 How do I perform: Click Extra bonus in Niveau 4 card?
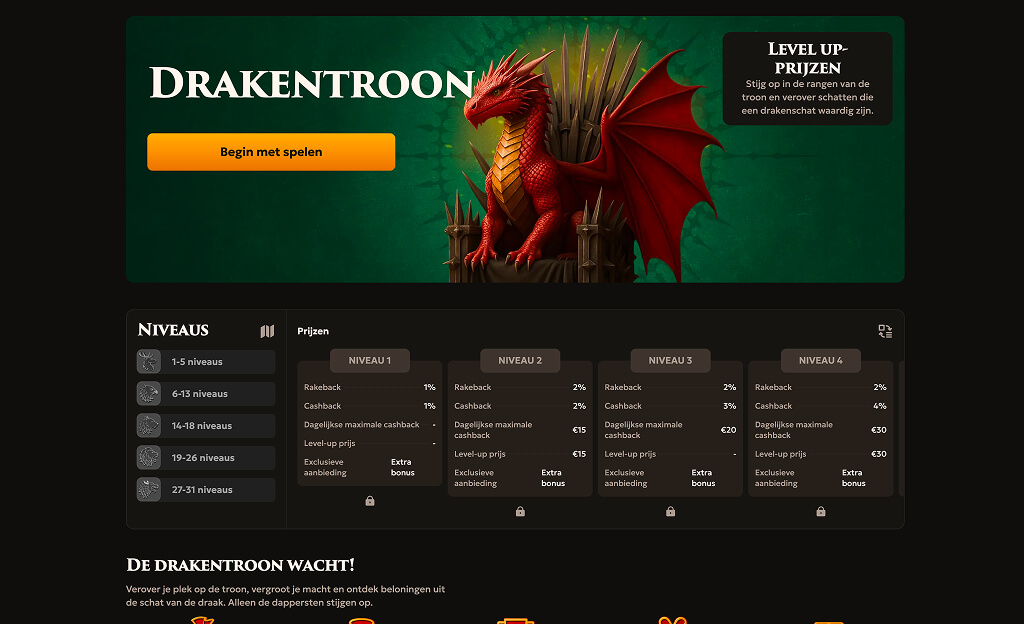click(854, 478)
